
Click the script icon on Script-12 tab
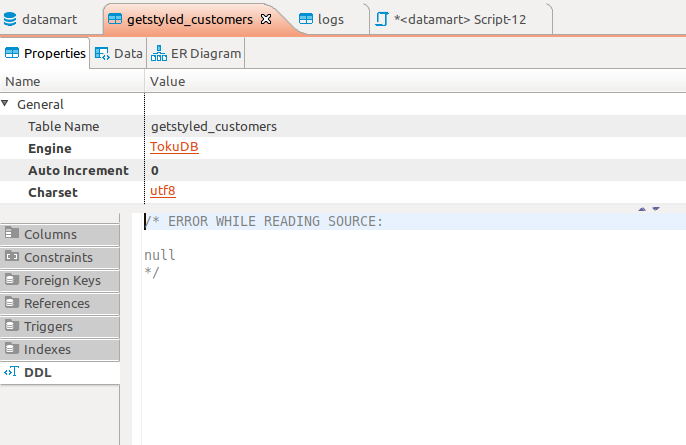point(382,19)
